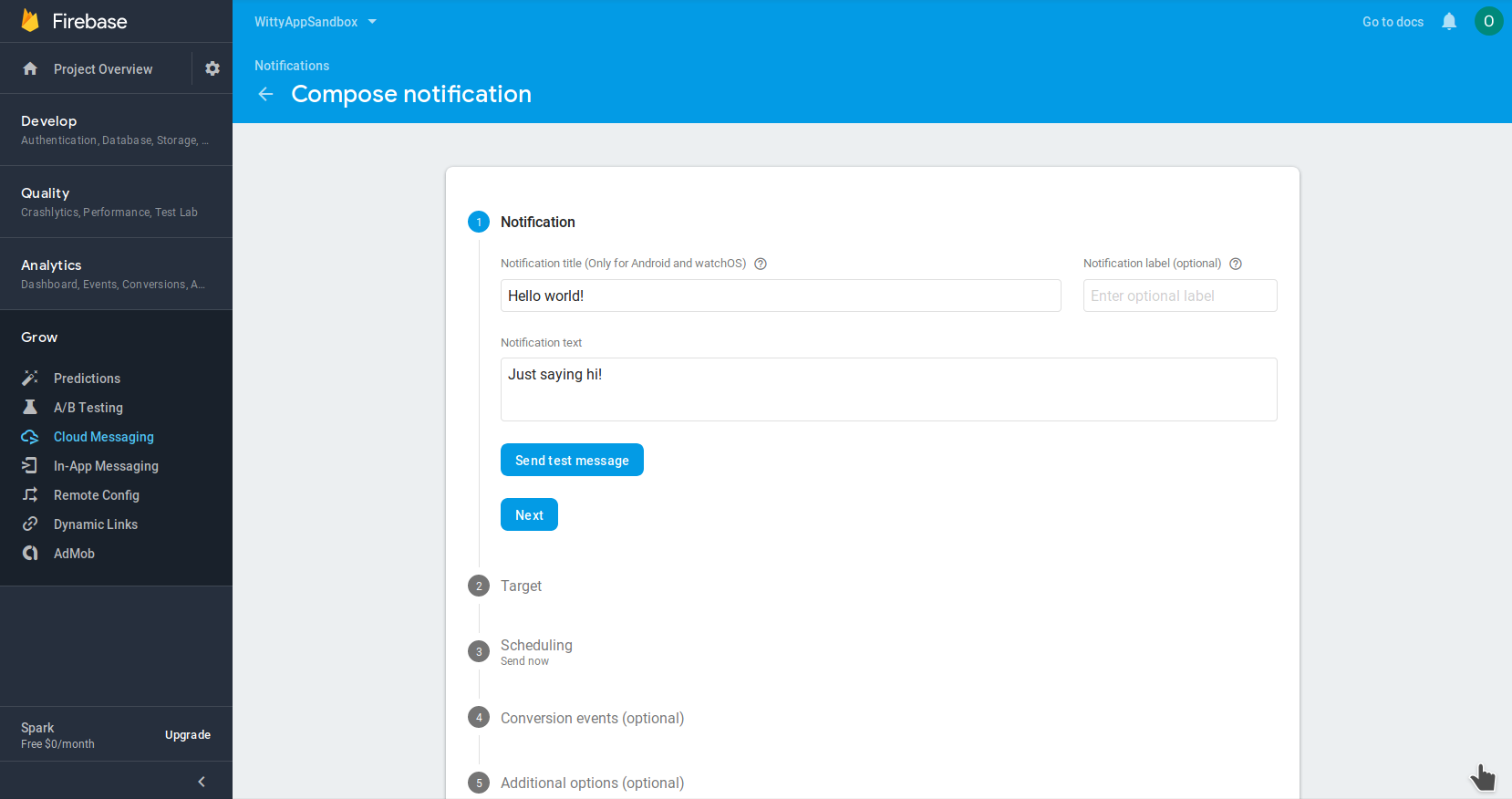Show help for Notification label
The image size is (1512, 799).
click(1236, 264)
